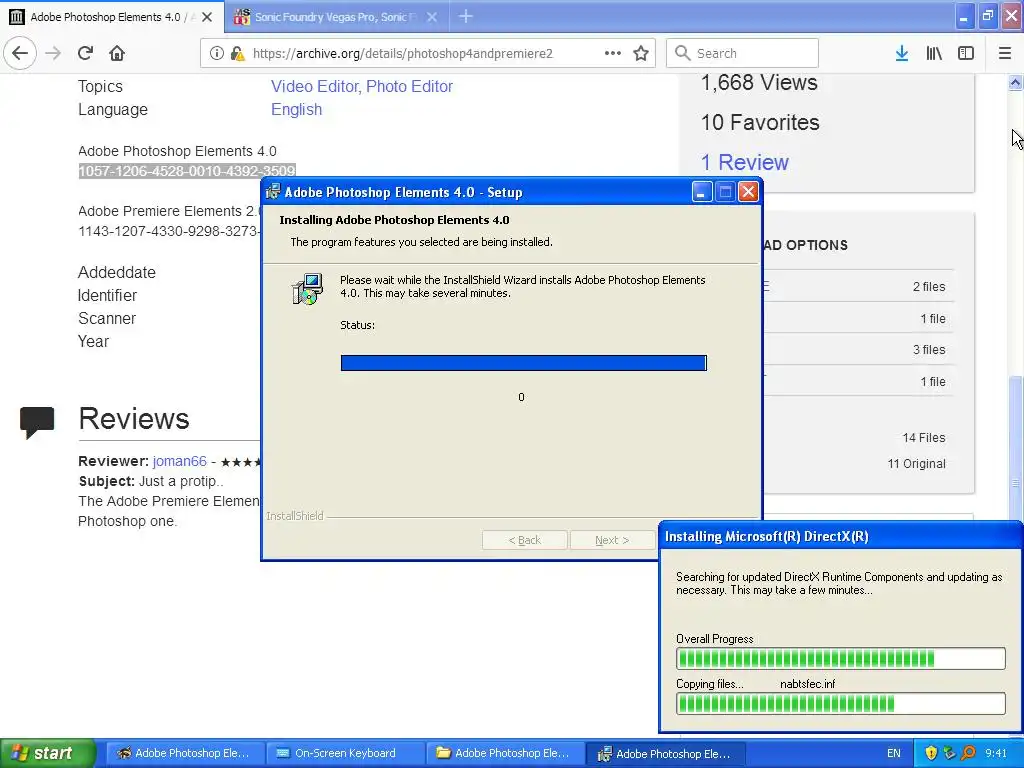This screenshot has height=768, width=1024.
Task: Open Firefox hamburger menu
Action: click(1005, 53)
